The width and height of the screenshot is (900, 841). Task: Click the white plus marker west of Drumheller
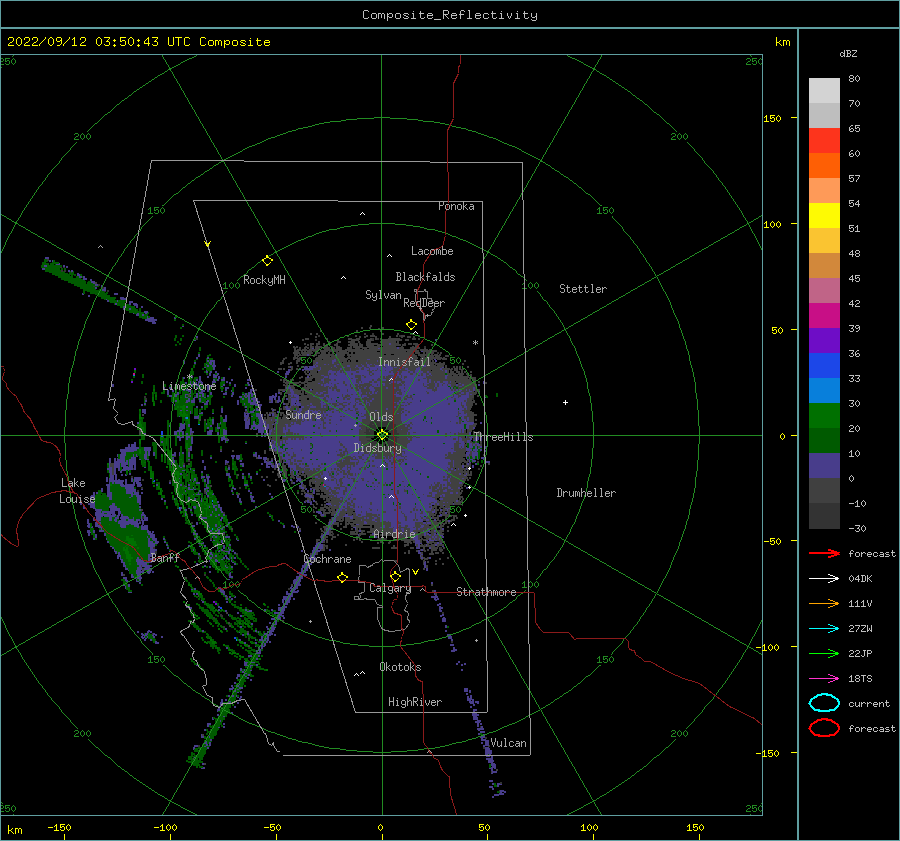565,402
